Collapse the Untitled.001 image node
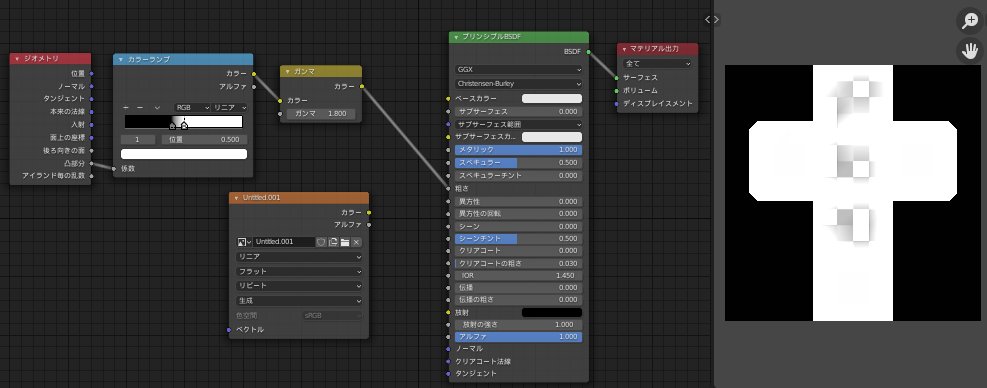The height and width of the screenshot is (388, 987). [x=236, y=198]
